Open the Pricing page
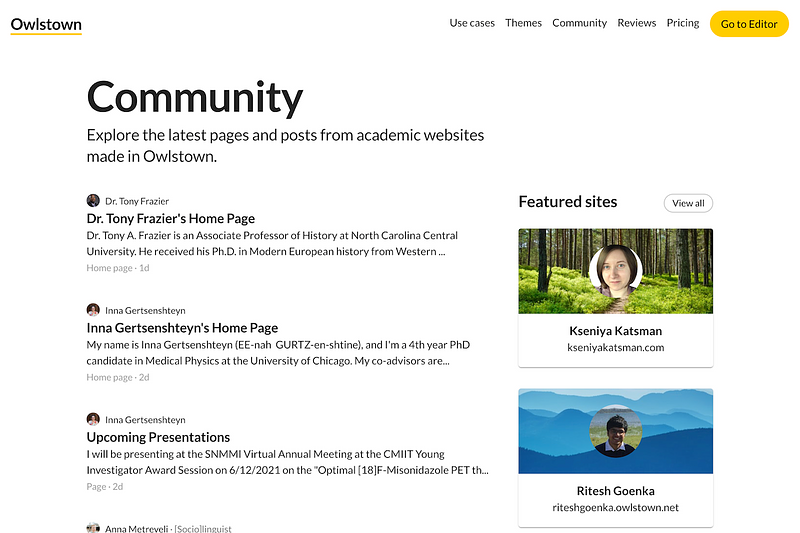 click(x=683, y=23)
